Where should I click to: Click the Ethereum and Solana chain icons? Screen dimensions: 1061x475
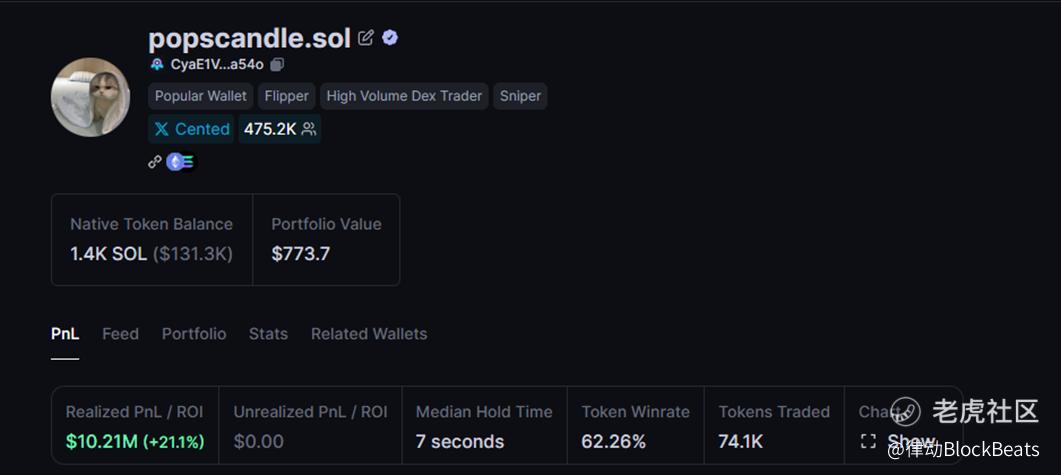(181, 161)
